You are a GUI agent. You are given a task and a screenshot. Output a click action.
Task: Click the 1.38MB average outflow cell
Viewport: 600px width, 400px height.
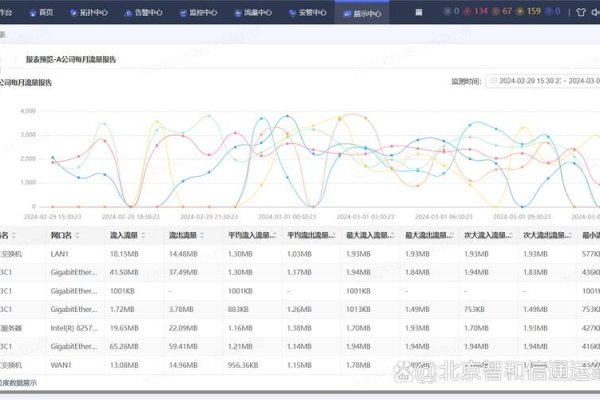point(299,328)
